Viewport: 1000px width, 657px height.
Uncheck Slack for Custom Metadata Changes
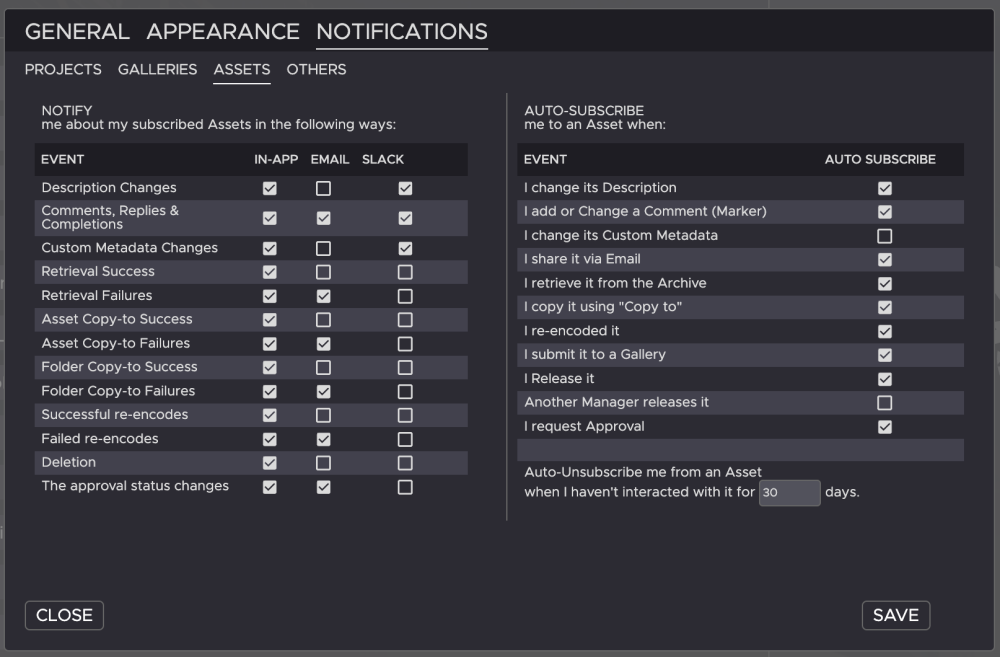(405, 248)
